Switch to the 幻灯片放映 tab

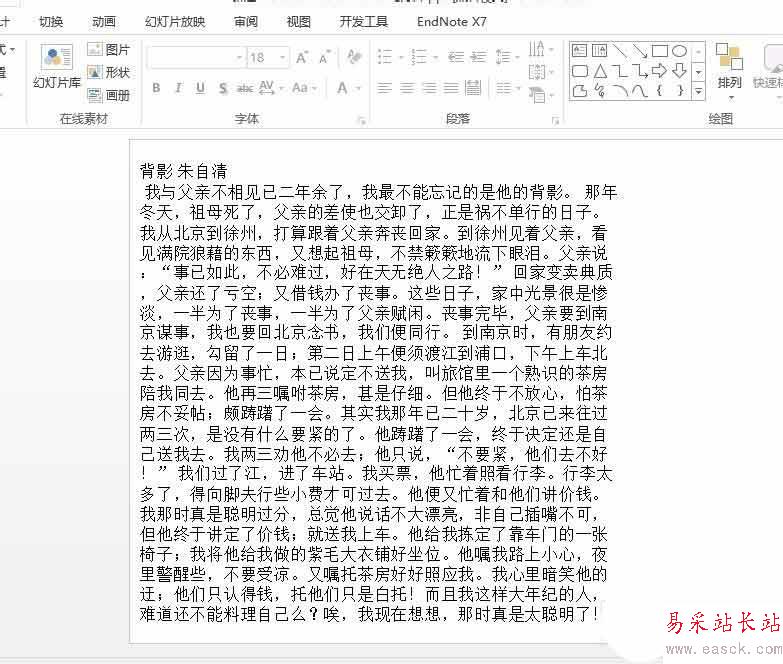175,22
